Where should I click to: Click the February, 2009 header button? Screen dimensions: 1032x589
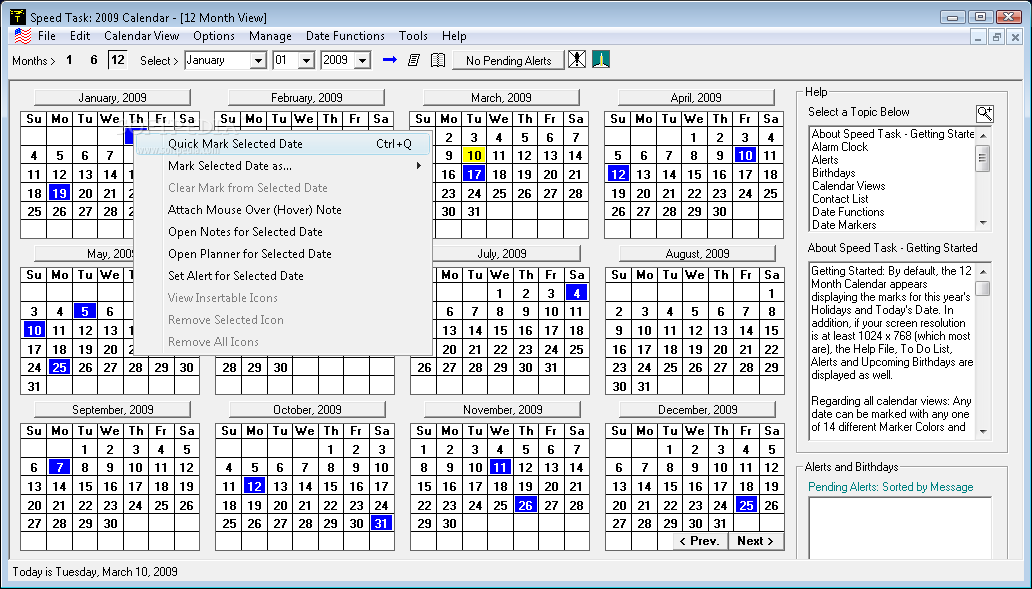click(307, 97)
